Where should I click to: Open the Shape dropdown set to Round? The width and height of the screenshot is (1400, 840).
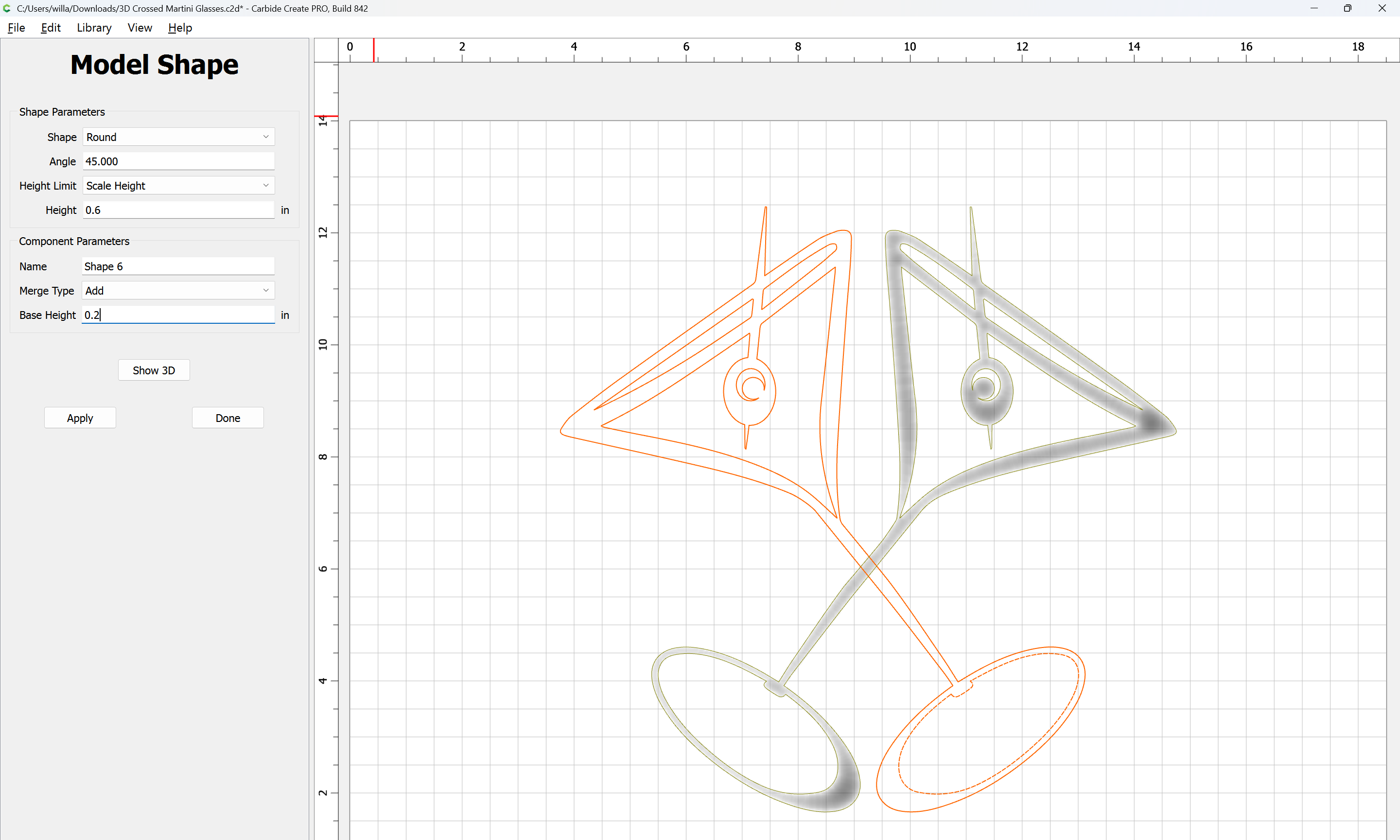(178, 137)
